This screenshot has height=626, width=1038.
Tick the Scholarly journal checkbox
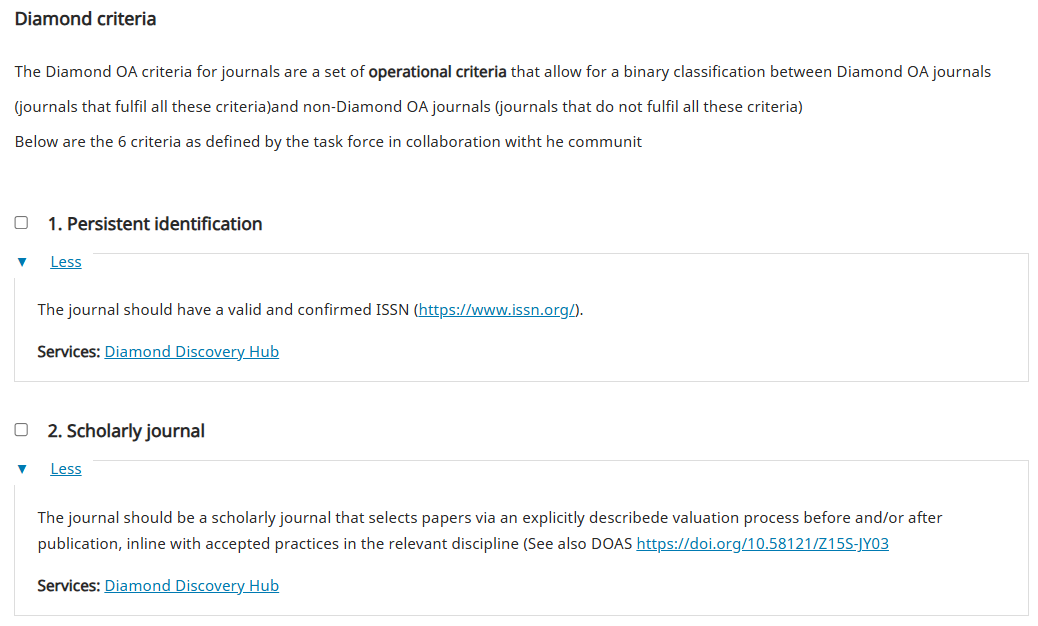[21, 430]
